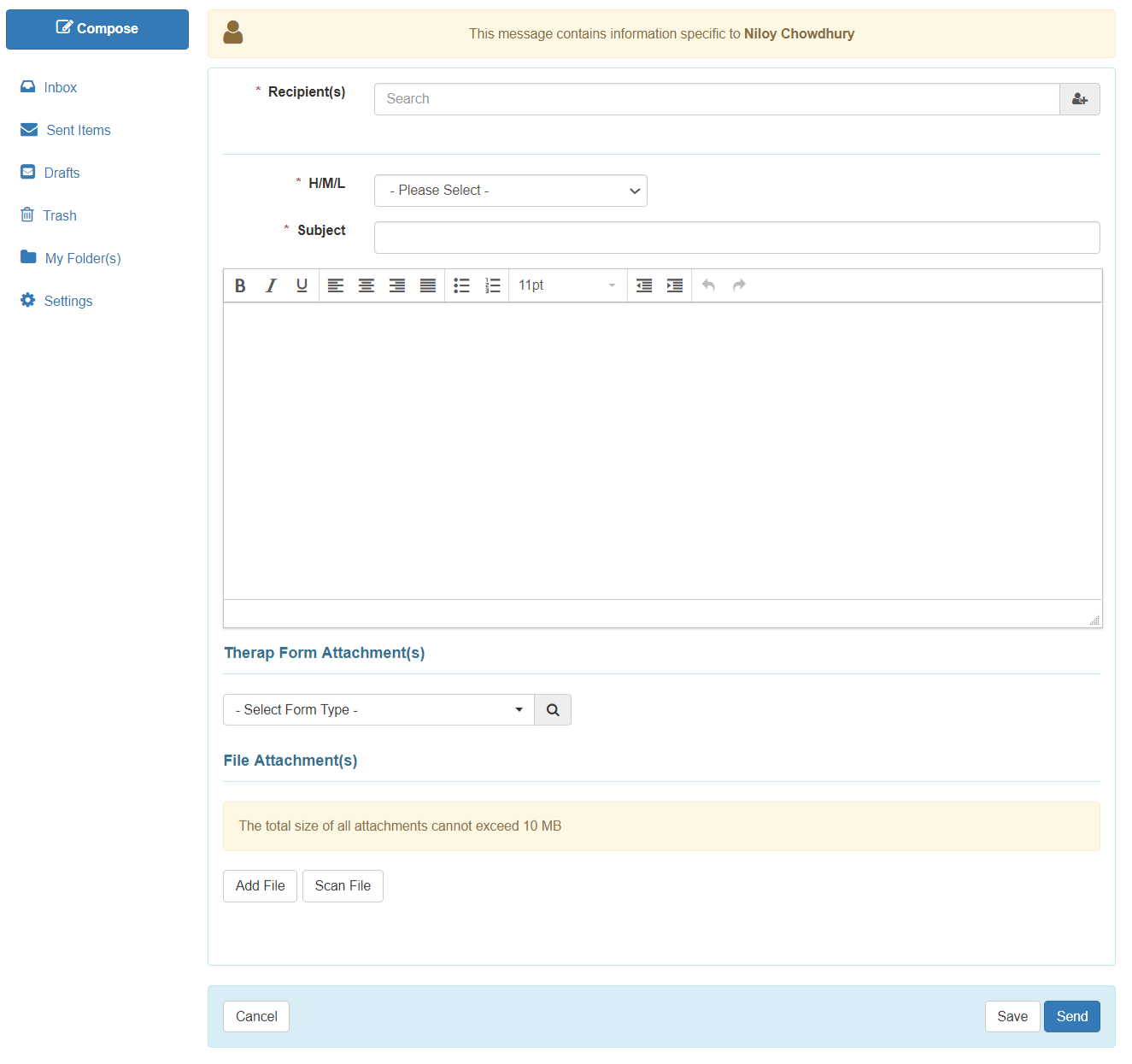Center align the message text
The height and width of the screenshot is (1064, 1132).
pyautogui.click(x=367, y=285)
